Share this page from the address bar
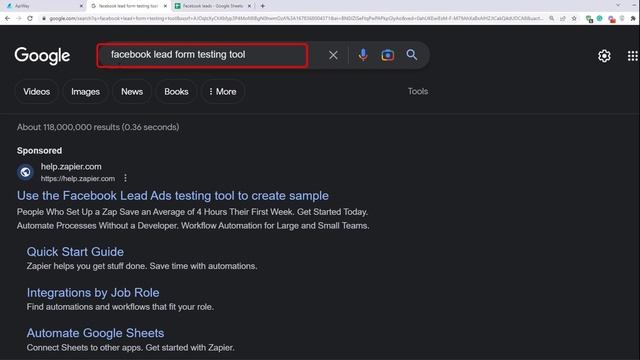Screen dimensions: 640x360 (x=563, y=18)
